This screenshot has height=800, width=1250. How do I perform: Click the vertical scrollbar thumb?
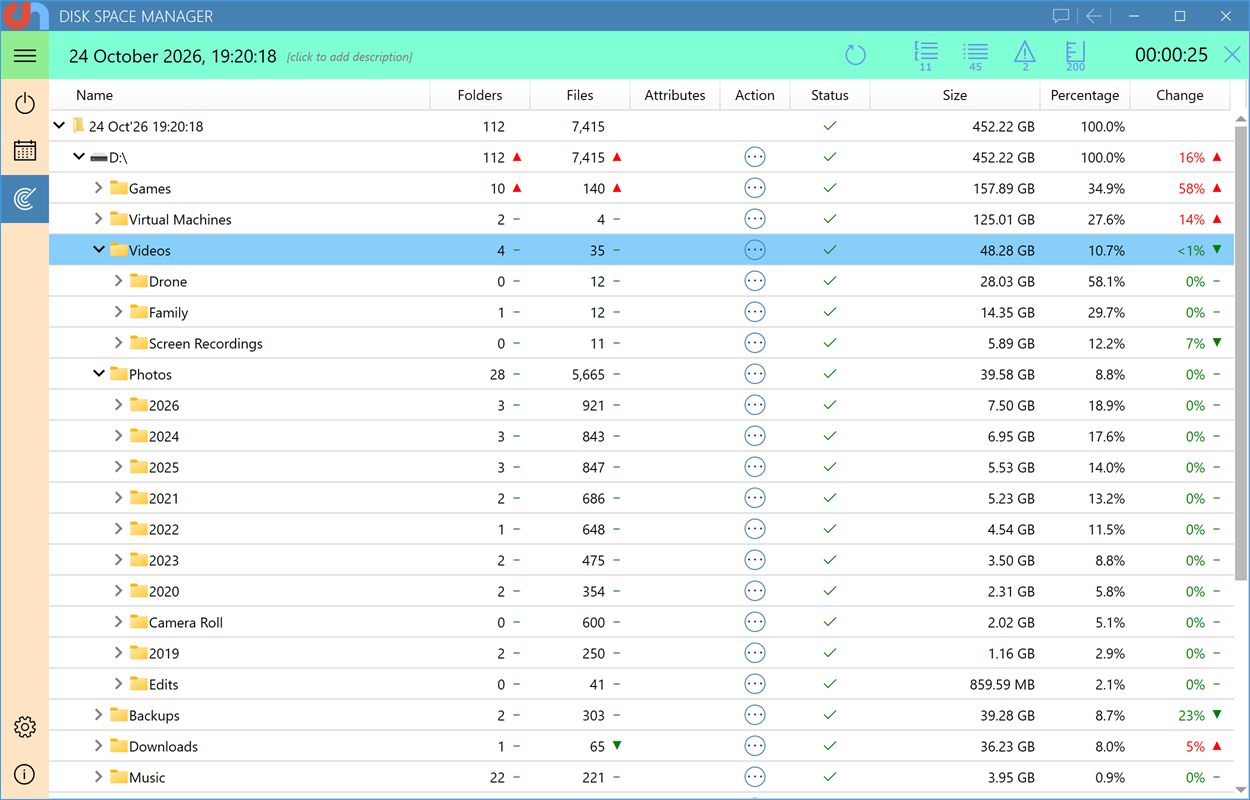coord(1241,353)
